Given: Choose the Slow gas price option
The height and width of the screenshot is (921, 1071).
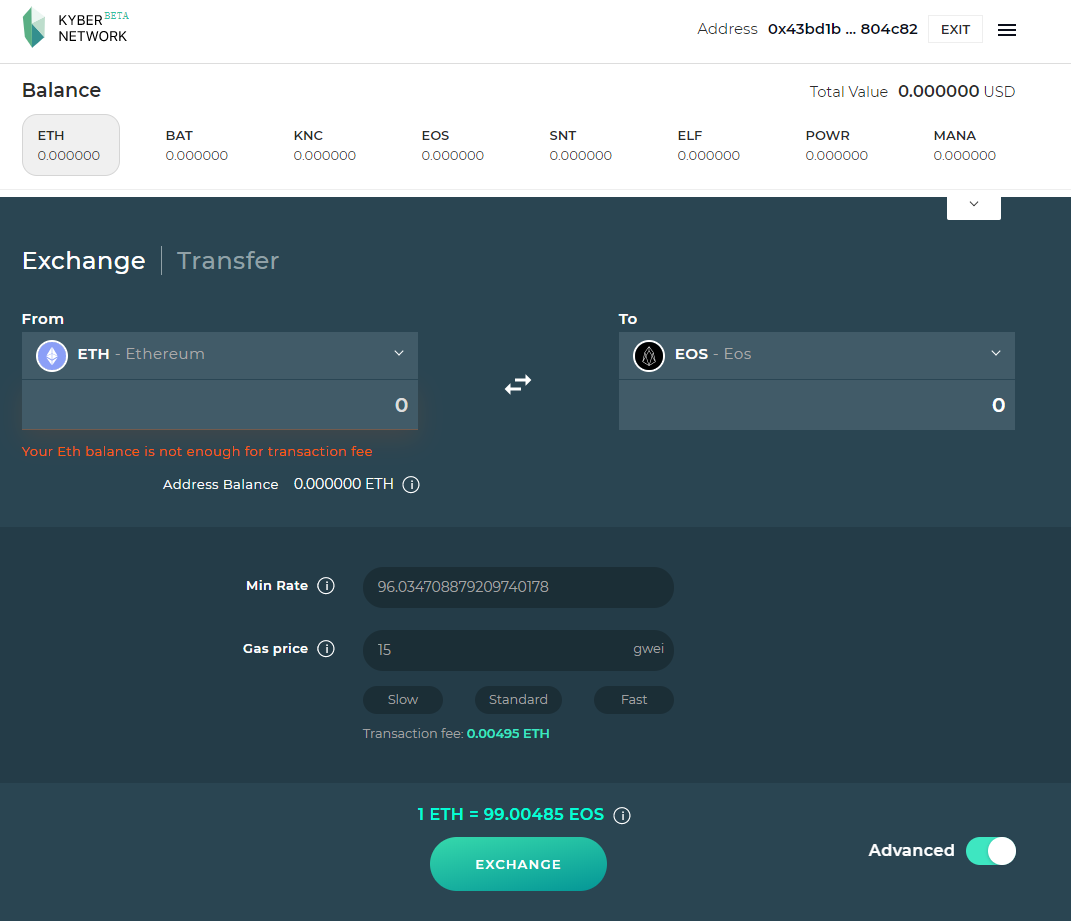Looking at the screenshot, I should pos(403,700).
